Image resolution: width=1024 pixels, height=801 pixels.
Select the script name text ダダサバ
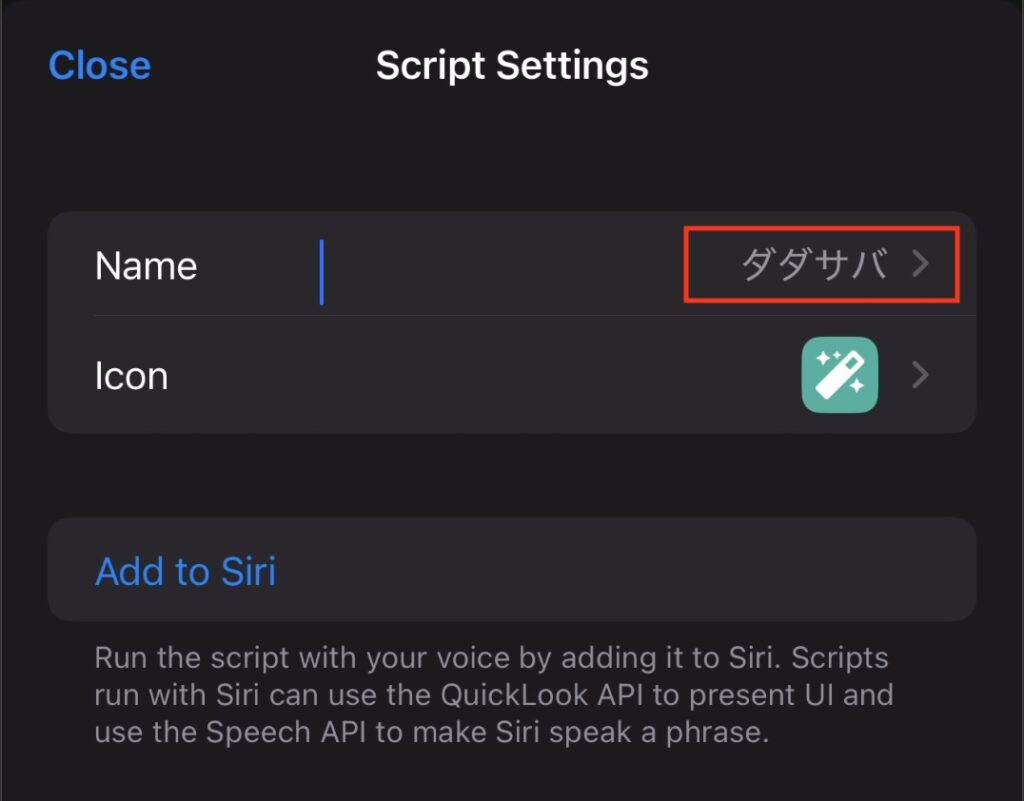tap(813, 266)
